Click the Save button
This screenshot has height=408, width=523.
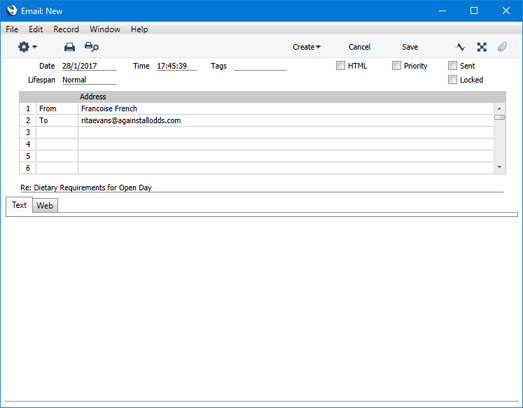pyautogui.click(x=410, y=47)
